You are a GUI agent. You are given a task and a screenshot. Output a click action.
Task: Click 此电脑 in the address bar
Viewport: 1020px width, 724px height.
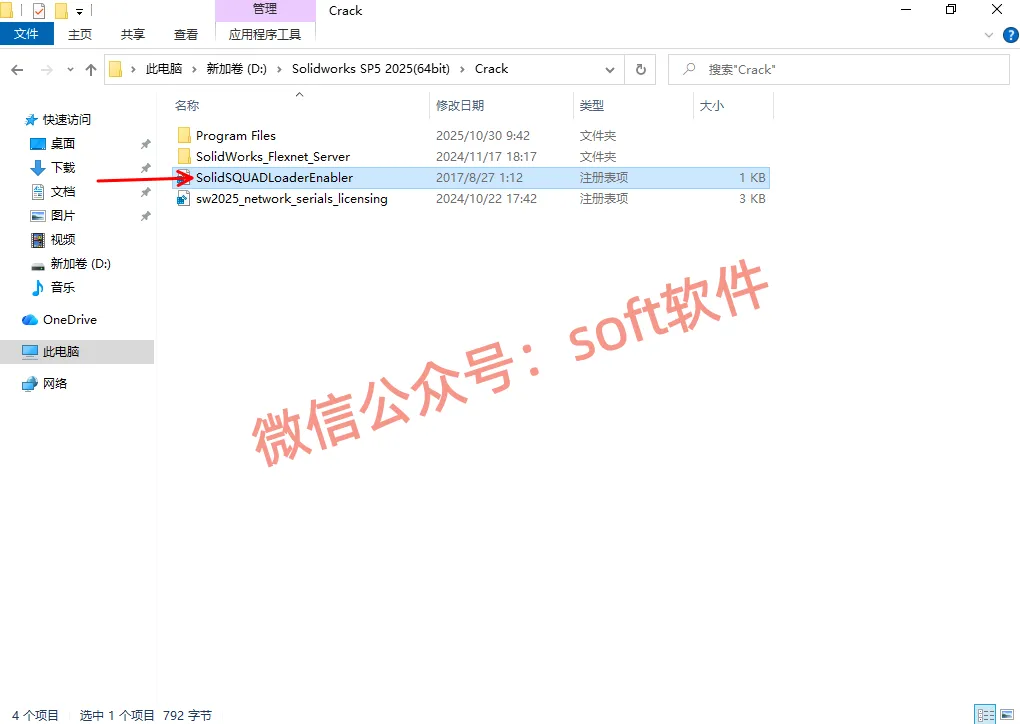click(x=163, y=69)
